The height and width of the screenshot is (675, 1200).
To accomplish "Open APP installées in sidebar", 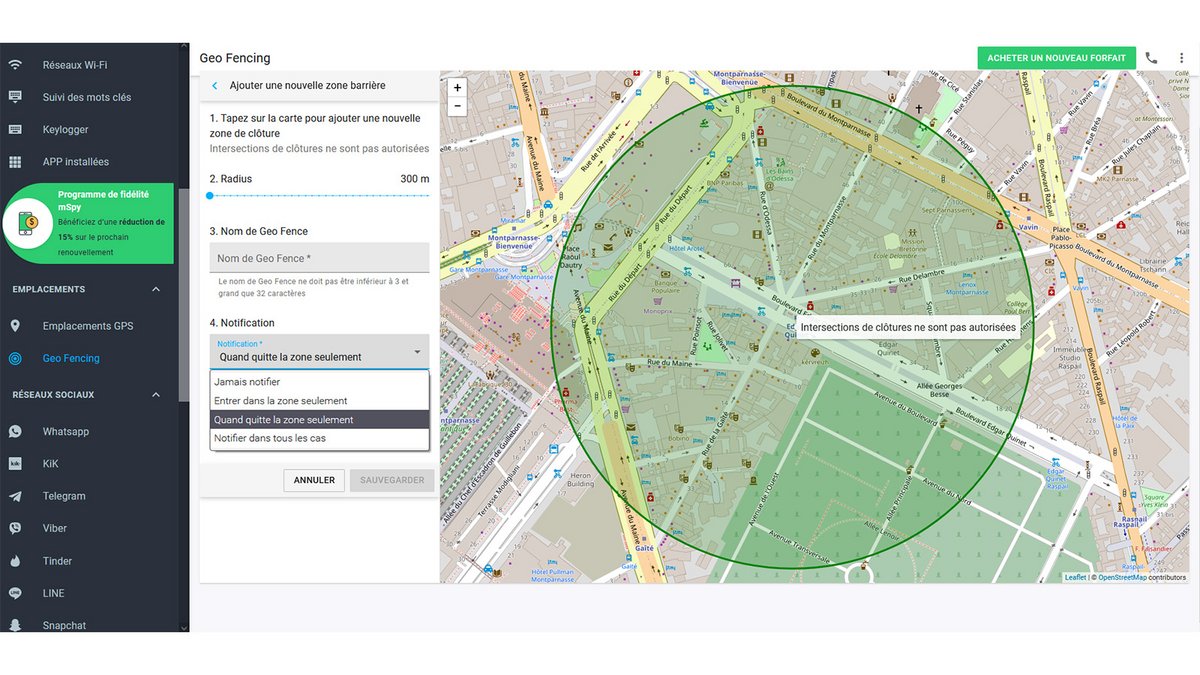I will pos(76,161).
